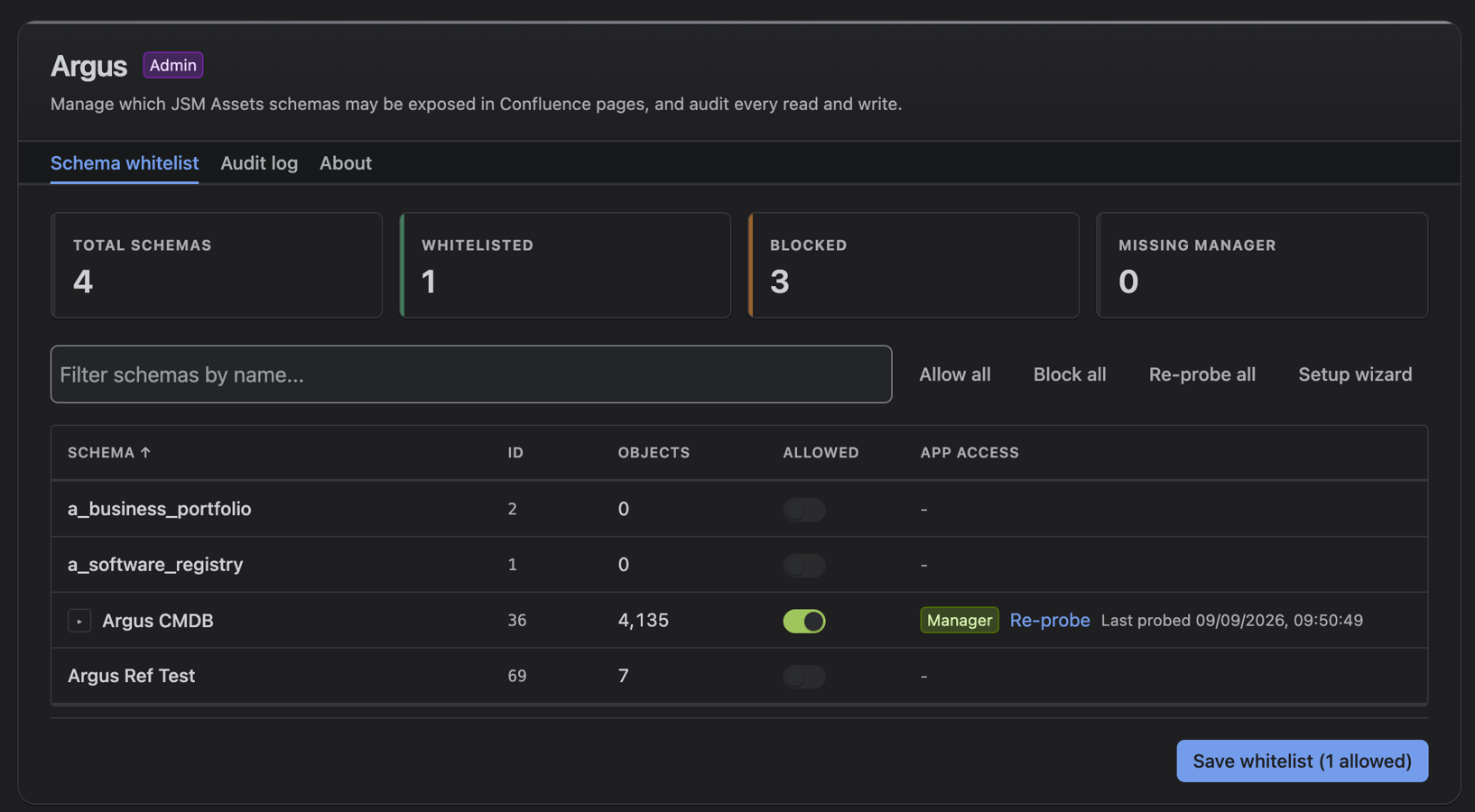The width and height of the screenshot is (1475, 812).
Task: Expand the Argus CMDB schema row
Action: click(x=79, y=621)
